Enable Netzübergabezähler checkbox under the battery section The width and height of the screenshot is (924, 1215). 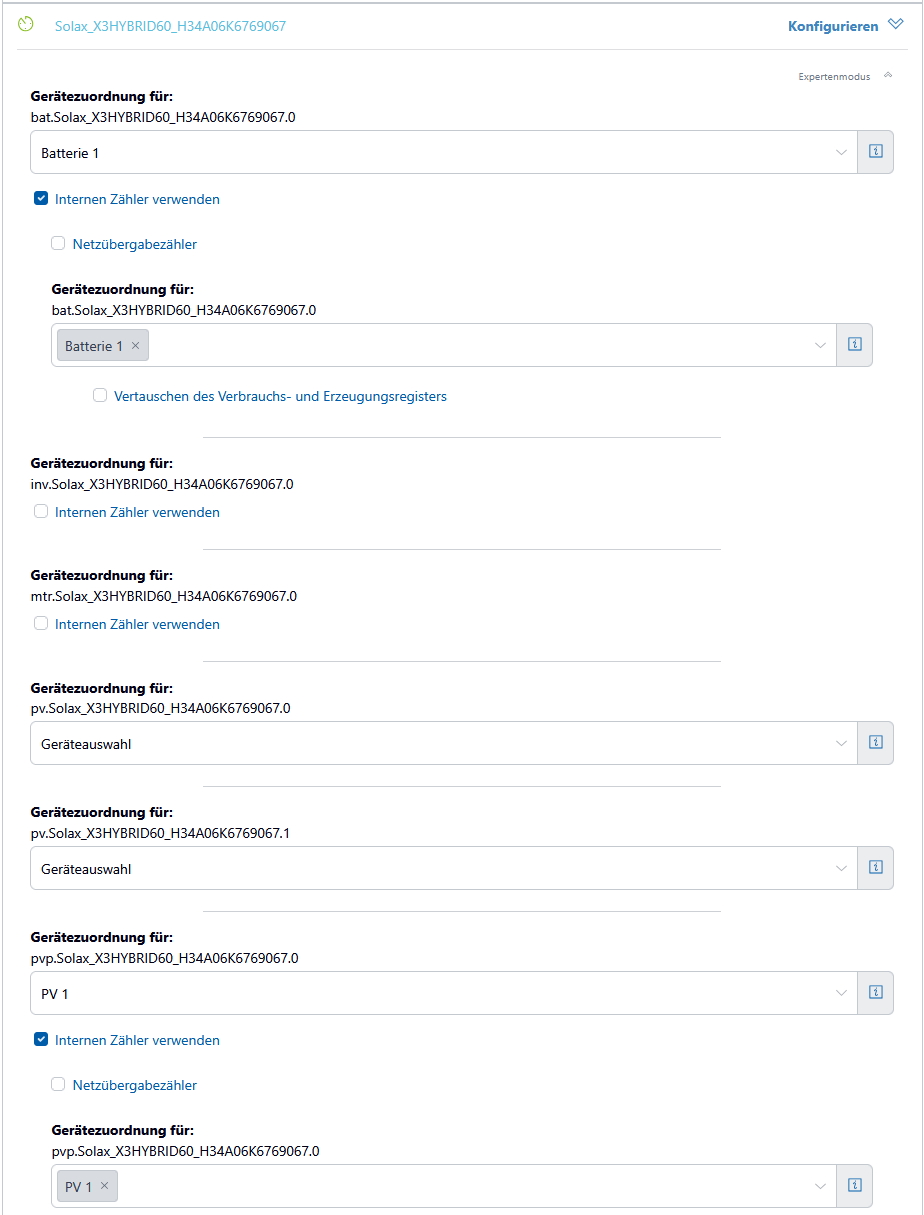click(x=58, y=243)
